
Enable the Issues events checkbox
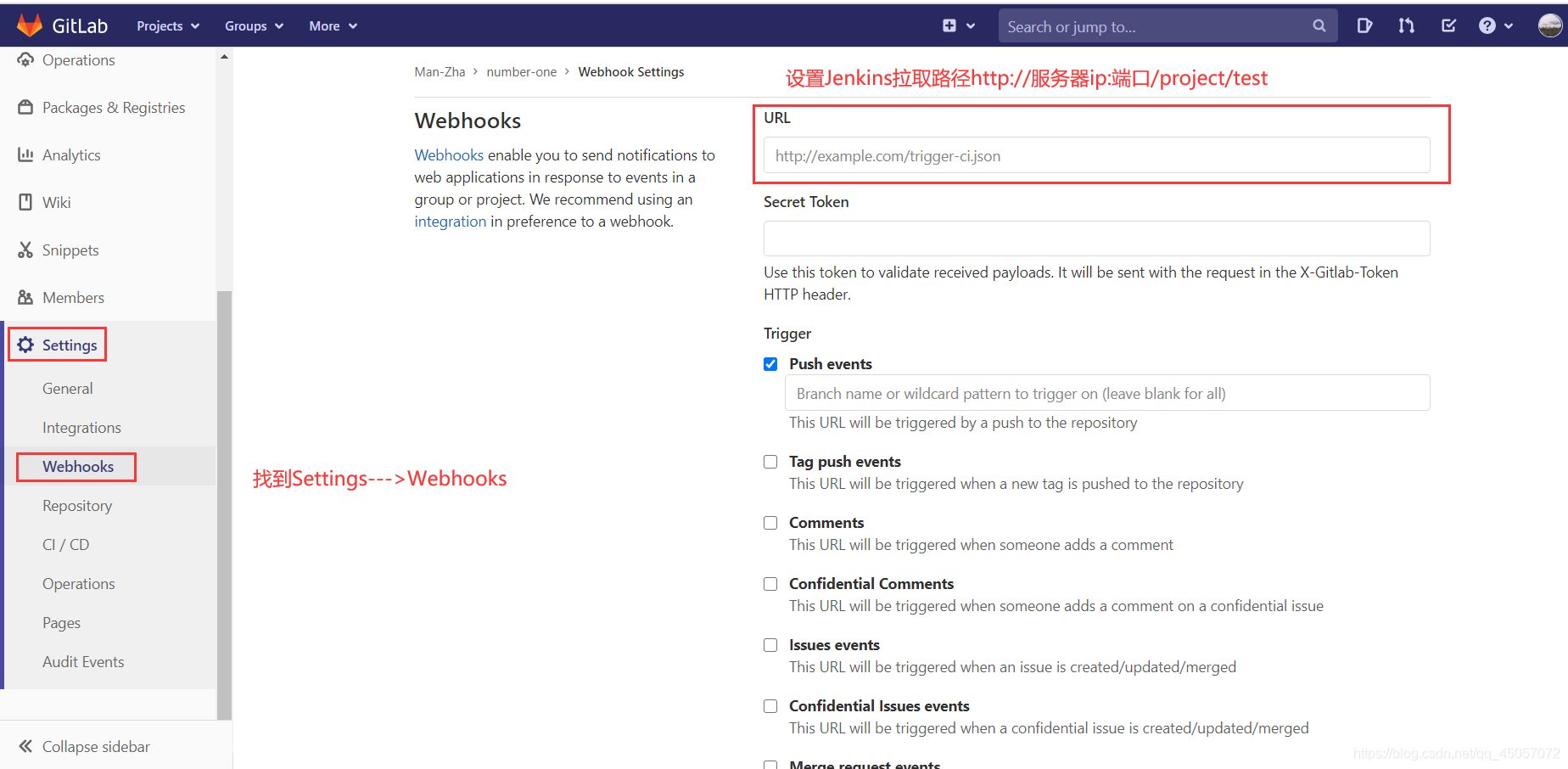coord(770,645)
